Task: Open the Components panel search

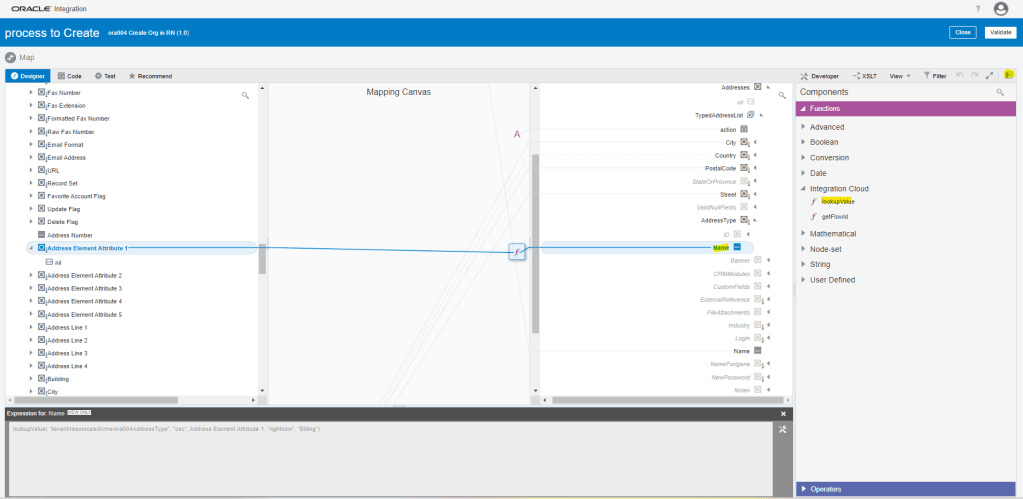Action: (x=999, y=92)
